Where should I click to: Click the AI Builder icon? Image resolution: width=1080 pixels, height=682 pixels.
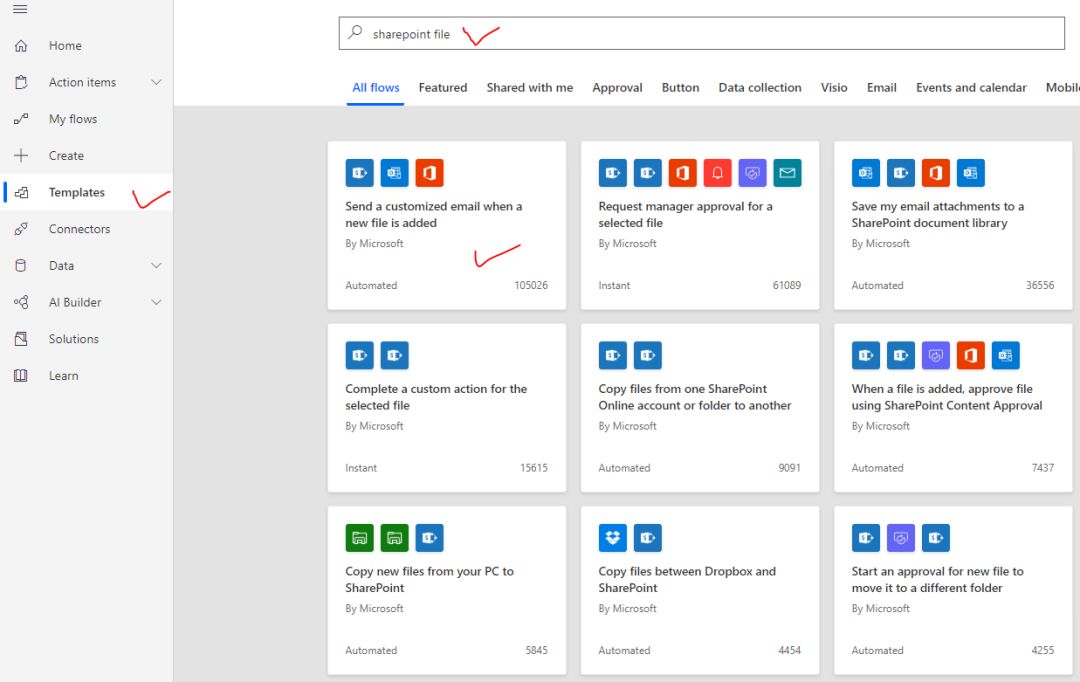[21, 302]
